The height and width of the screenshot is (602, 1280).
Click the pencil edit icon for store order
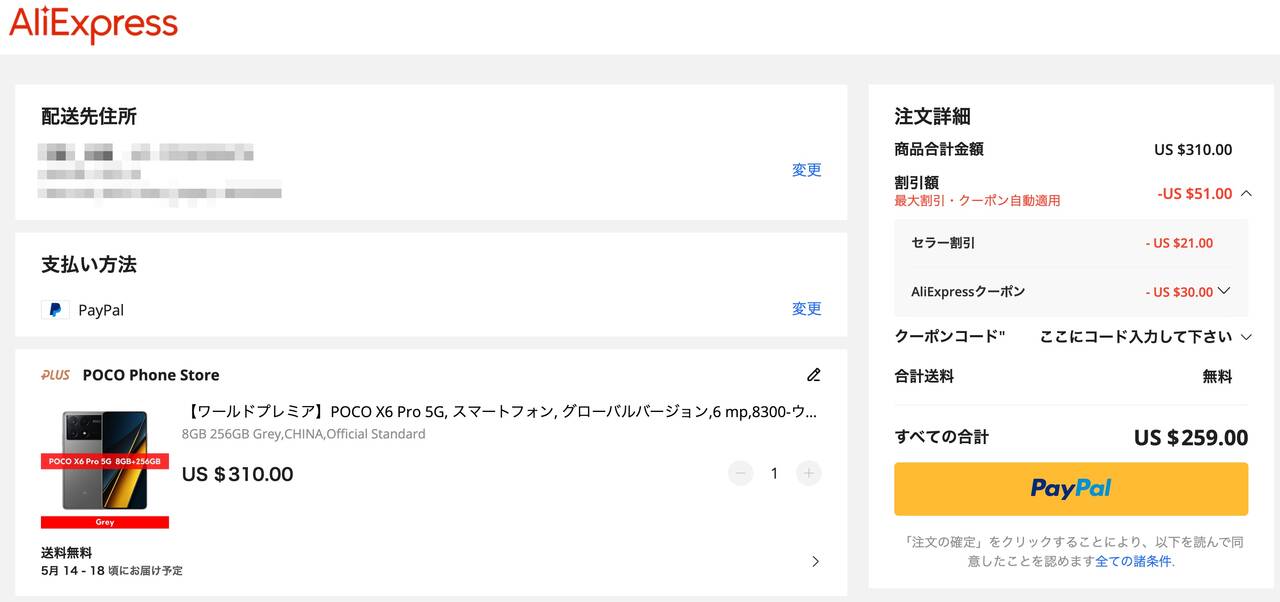(813, 375)
